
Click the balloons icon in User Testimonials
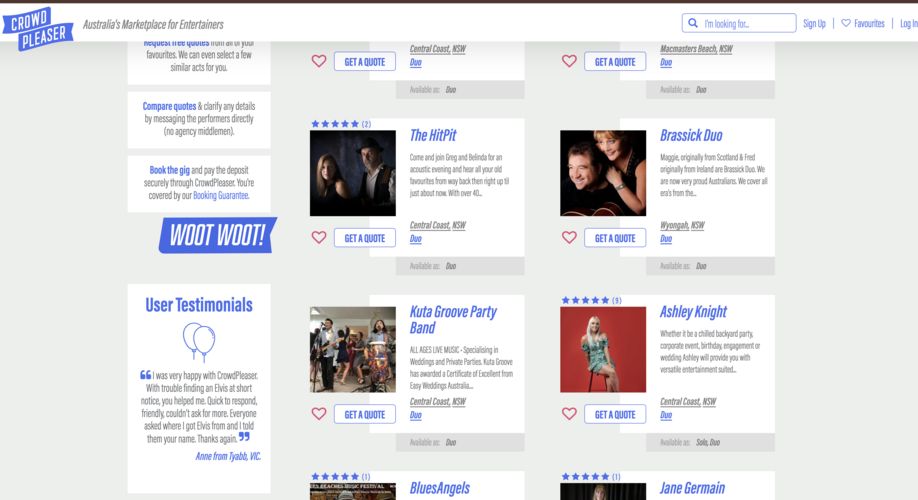(x=199, y=341)
